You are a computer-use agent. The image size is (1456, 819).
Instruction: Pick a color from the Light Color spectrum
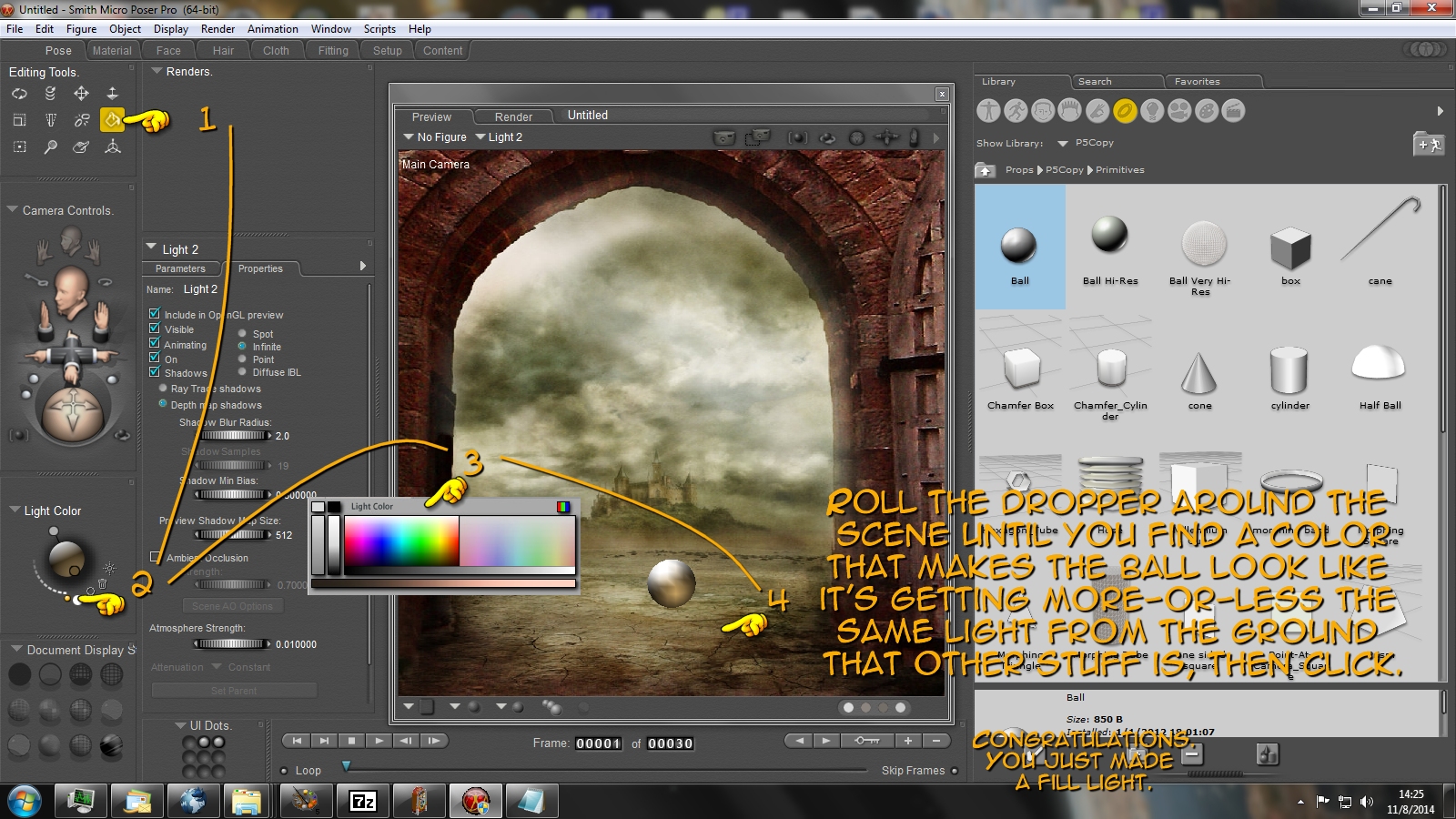click(400, 541)
